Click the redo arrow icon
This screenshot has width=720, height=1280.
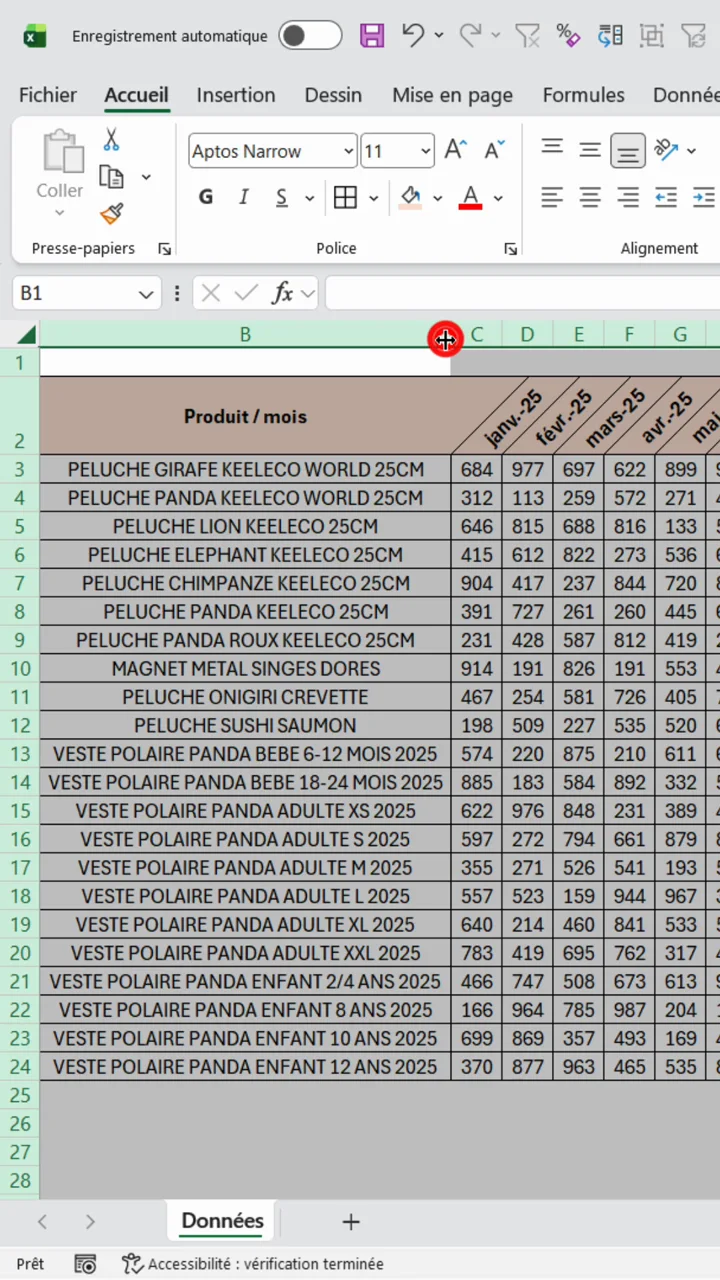click(470, 35)
